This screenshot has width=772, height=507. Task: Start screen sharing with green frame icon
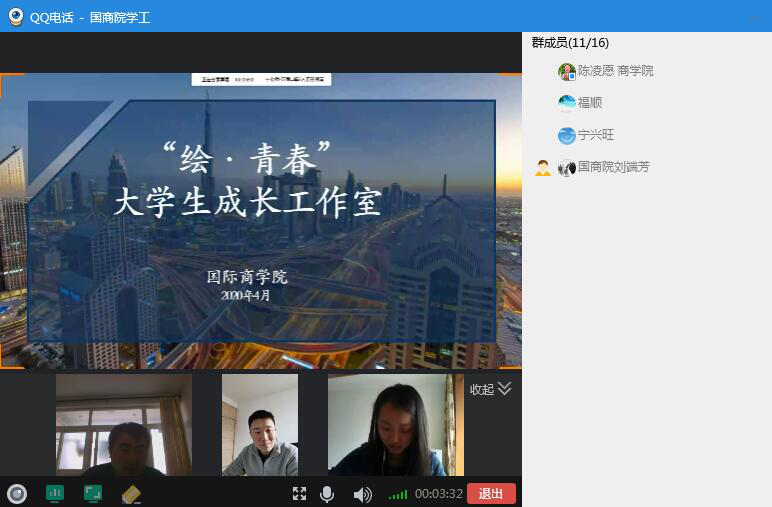click(93, 493)
